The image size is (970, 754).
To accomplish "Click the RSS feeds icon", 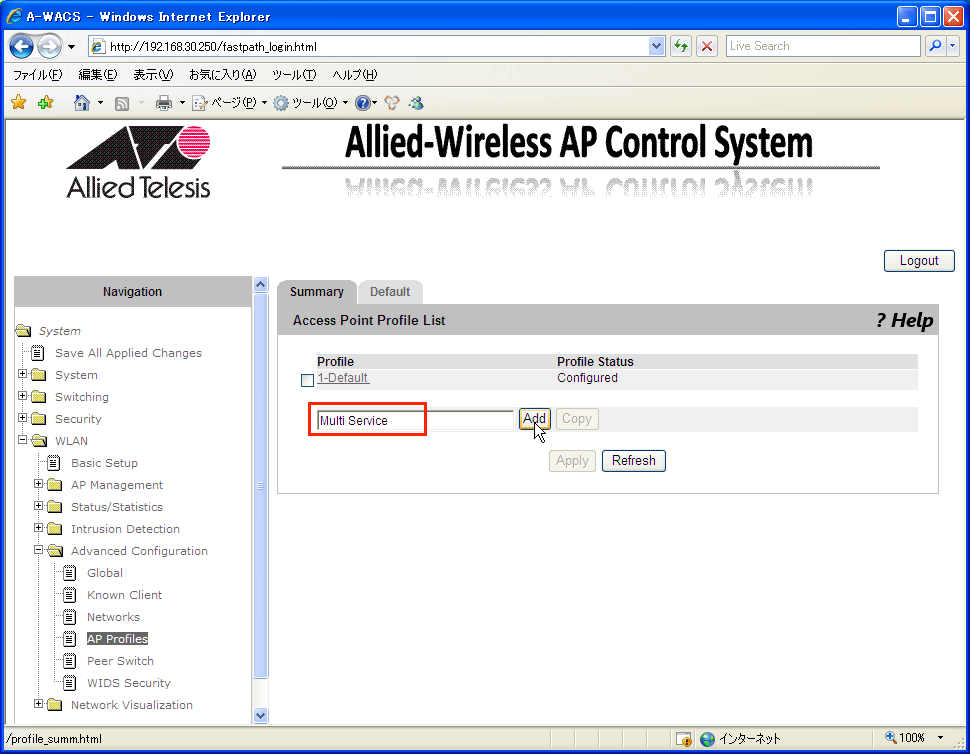I will (122, 103).
